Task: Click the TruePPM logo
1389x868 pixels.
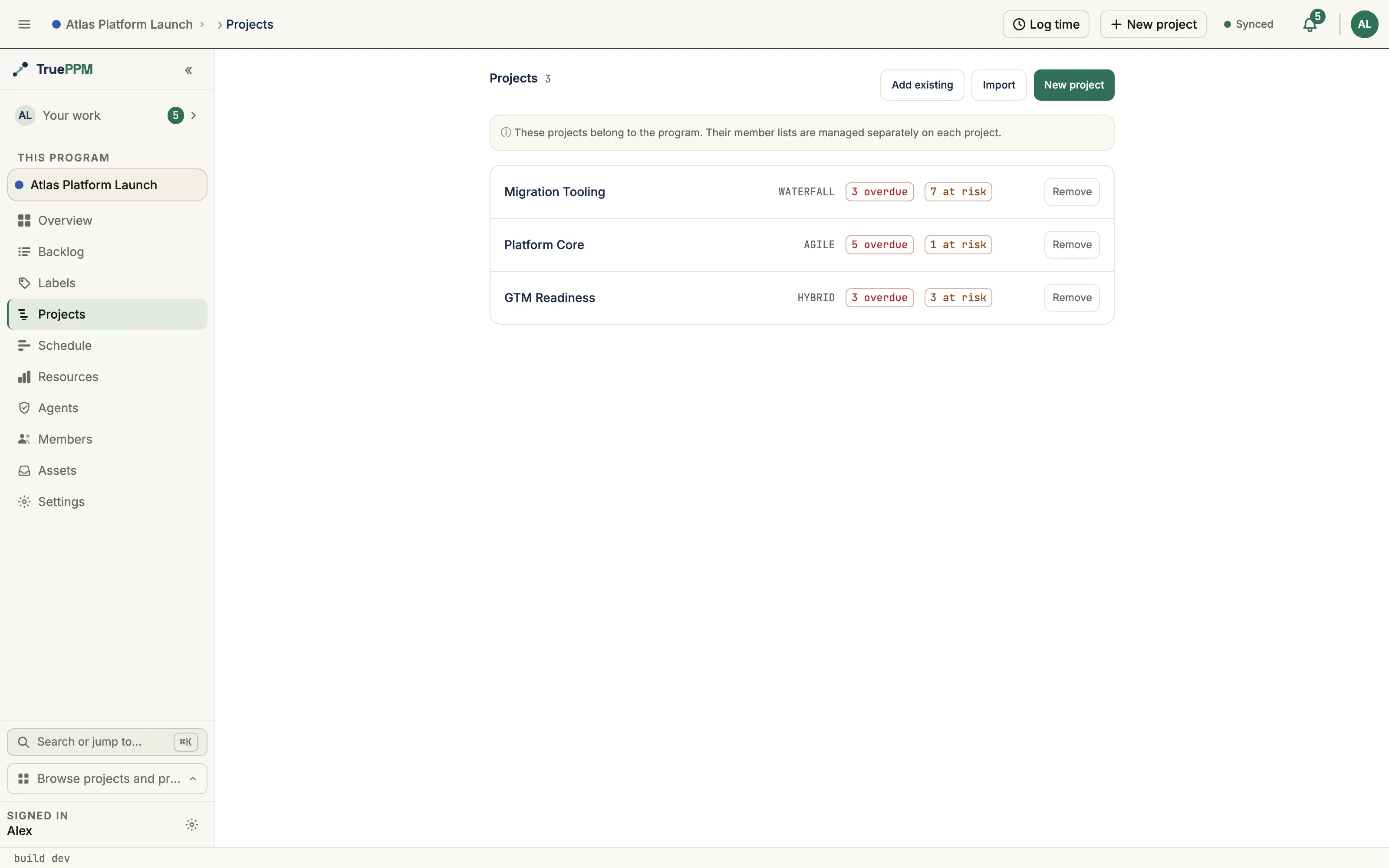Action: [x=53, y=69]
